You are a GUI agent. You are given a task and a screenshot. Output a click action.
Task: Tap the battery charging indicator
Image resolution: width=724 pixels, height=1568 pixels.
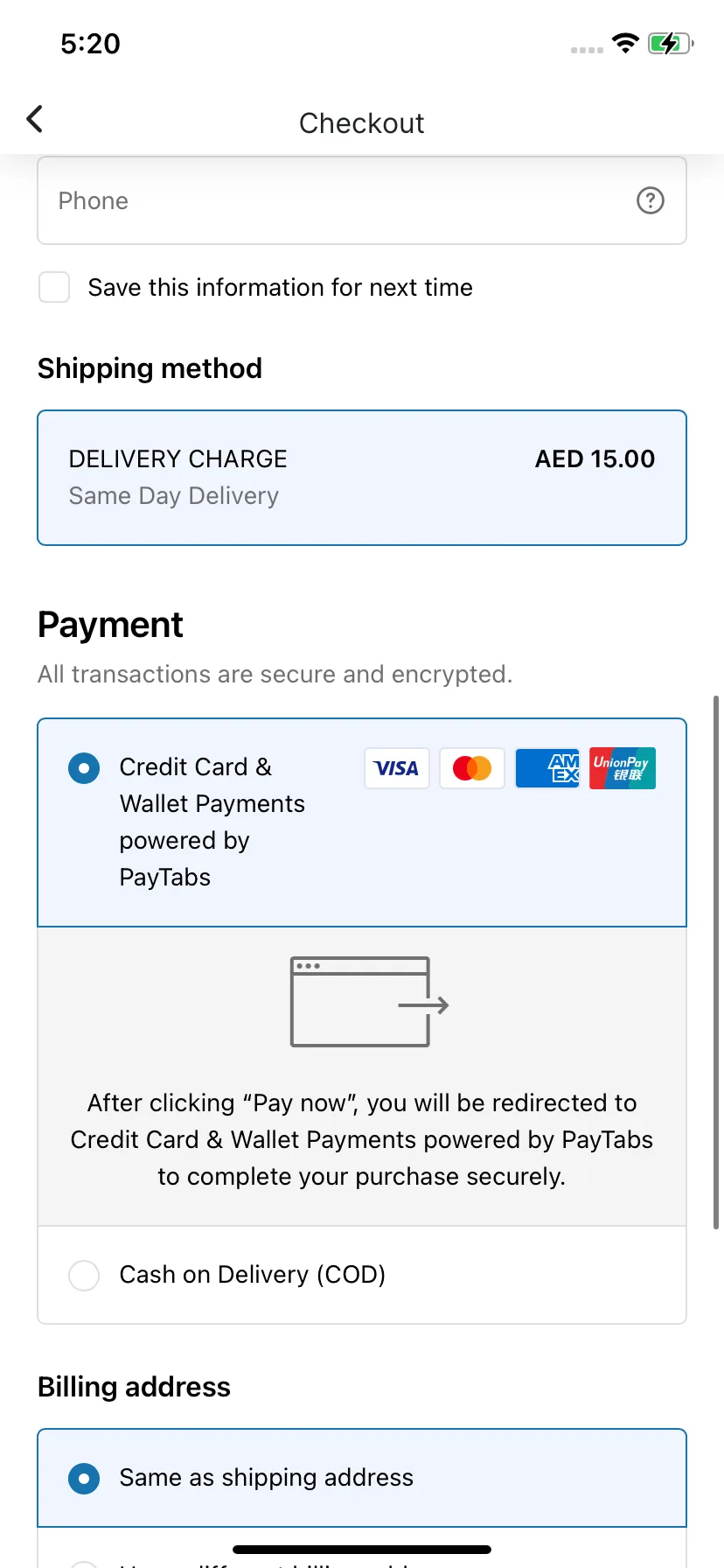pos(670,43)
